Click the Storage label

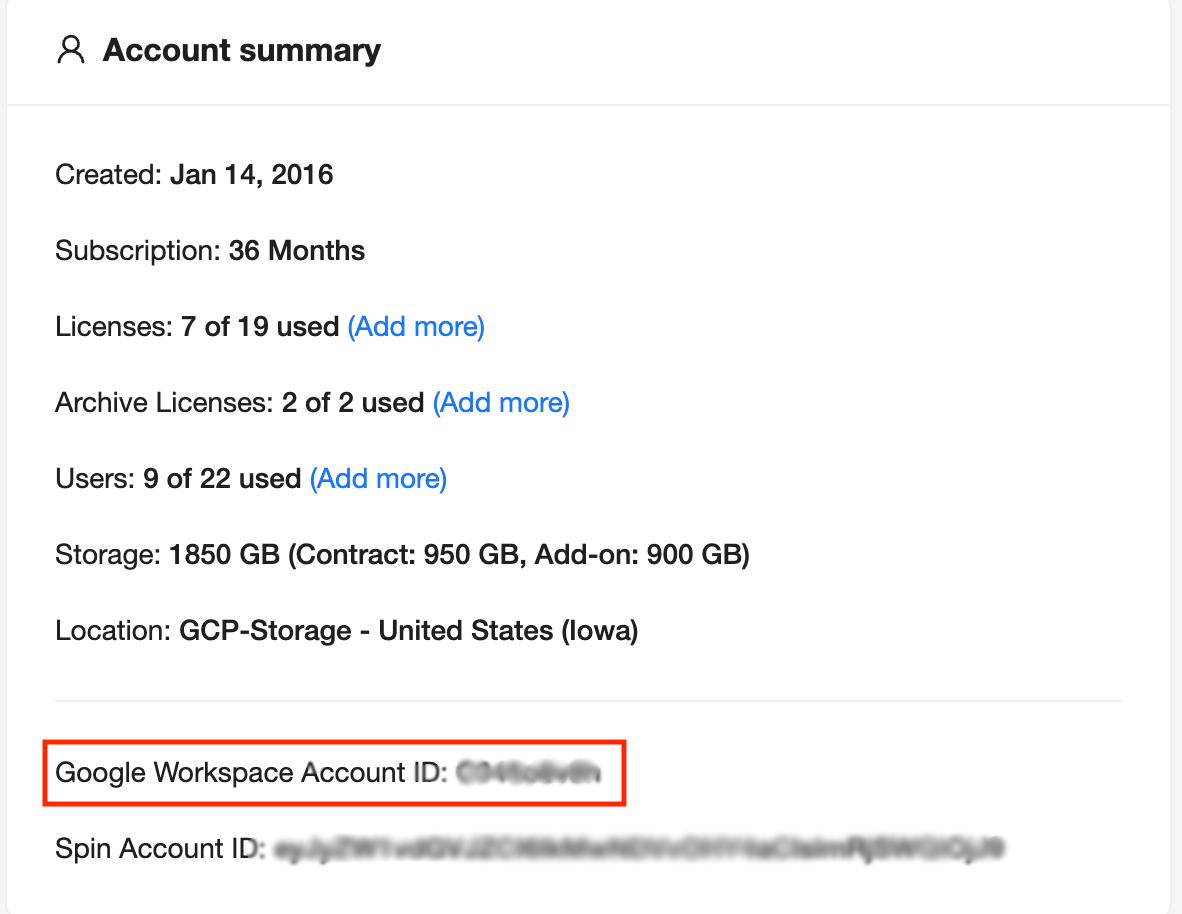click(x=107, y=554)
